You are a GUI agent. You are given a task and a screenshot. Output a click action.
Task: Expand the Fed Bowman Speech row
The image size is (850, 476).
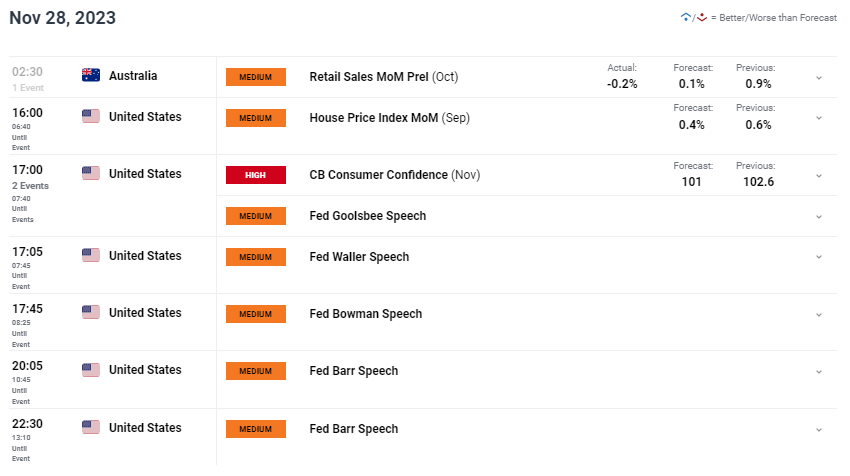tap(819, 314)
